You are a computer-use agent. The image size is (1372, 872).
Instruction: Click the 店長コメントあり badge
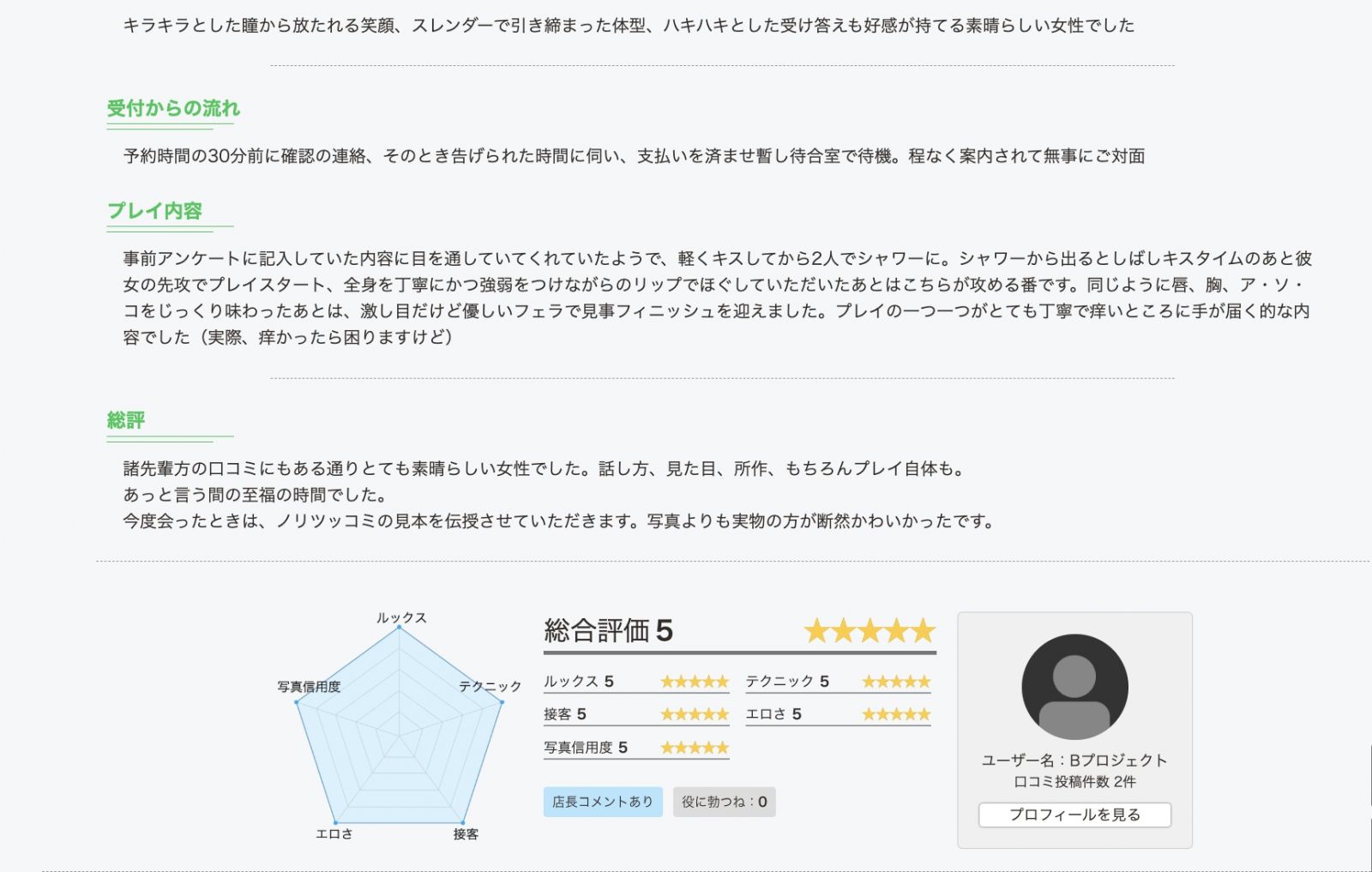(602, 802)
